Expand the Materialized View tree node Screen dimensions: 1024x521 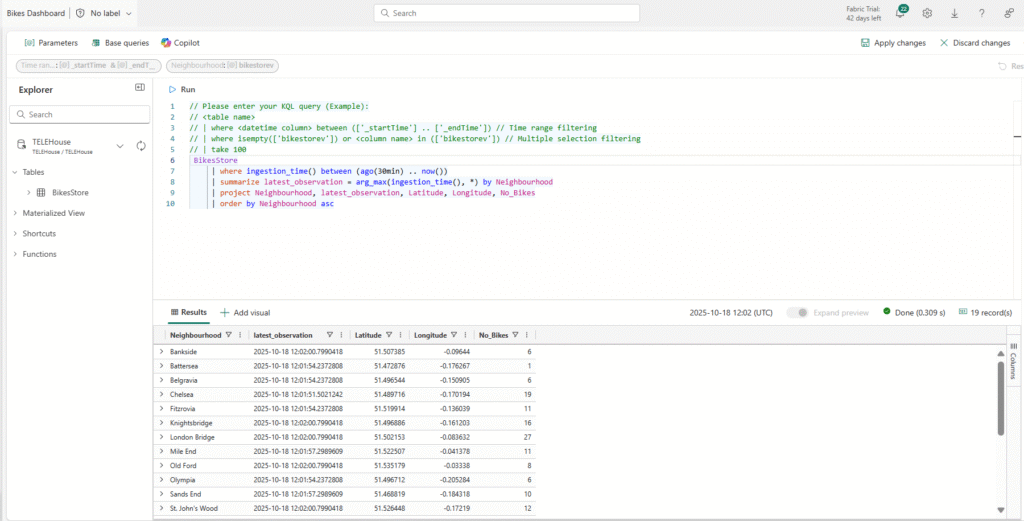click(x=14, y=213)
